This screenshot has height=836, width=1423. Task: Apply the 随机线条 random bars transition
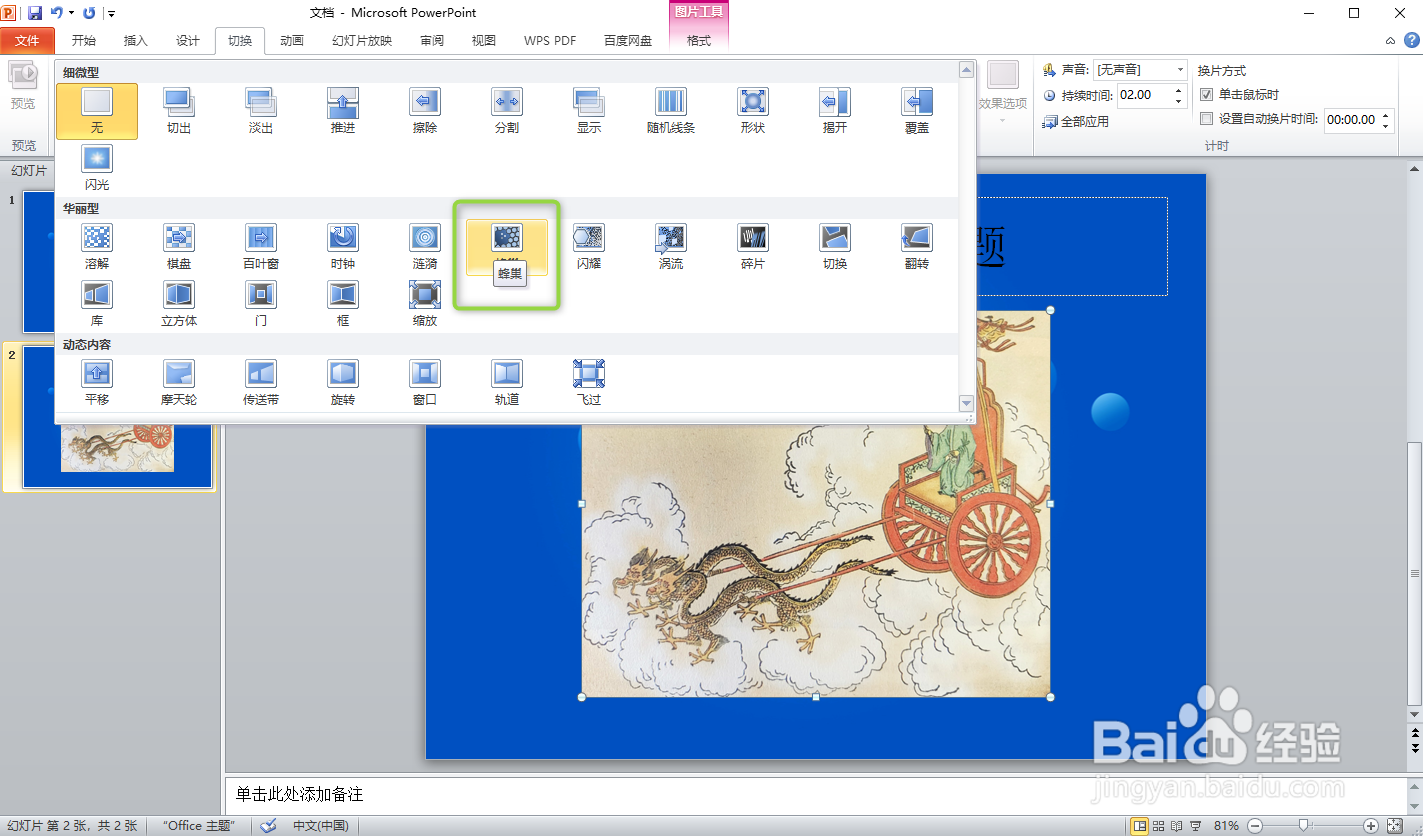[671, 111]
